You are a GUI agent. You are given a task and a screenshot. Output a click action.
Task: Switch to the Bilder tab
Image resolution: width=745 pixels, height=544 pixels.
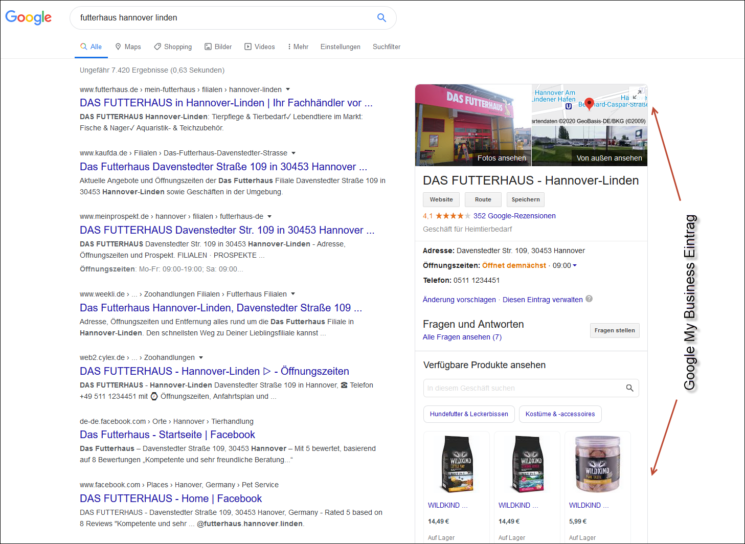218,47
